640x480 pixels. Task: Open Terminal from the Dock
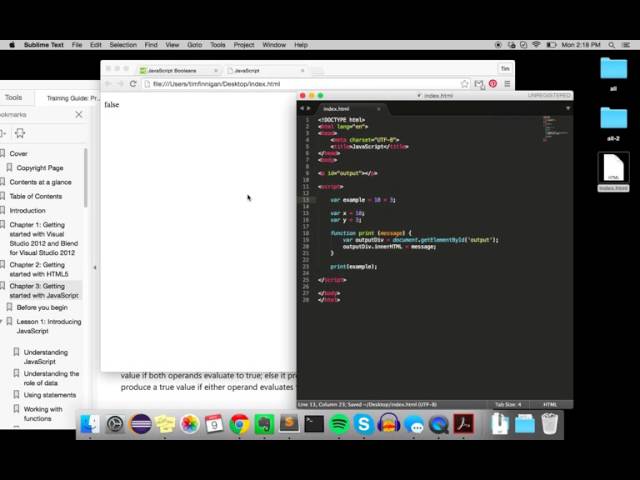point(314,424)
